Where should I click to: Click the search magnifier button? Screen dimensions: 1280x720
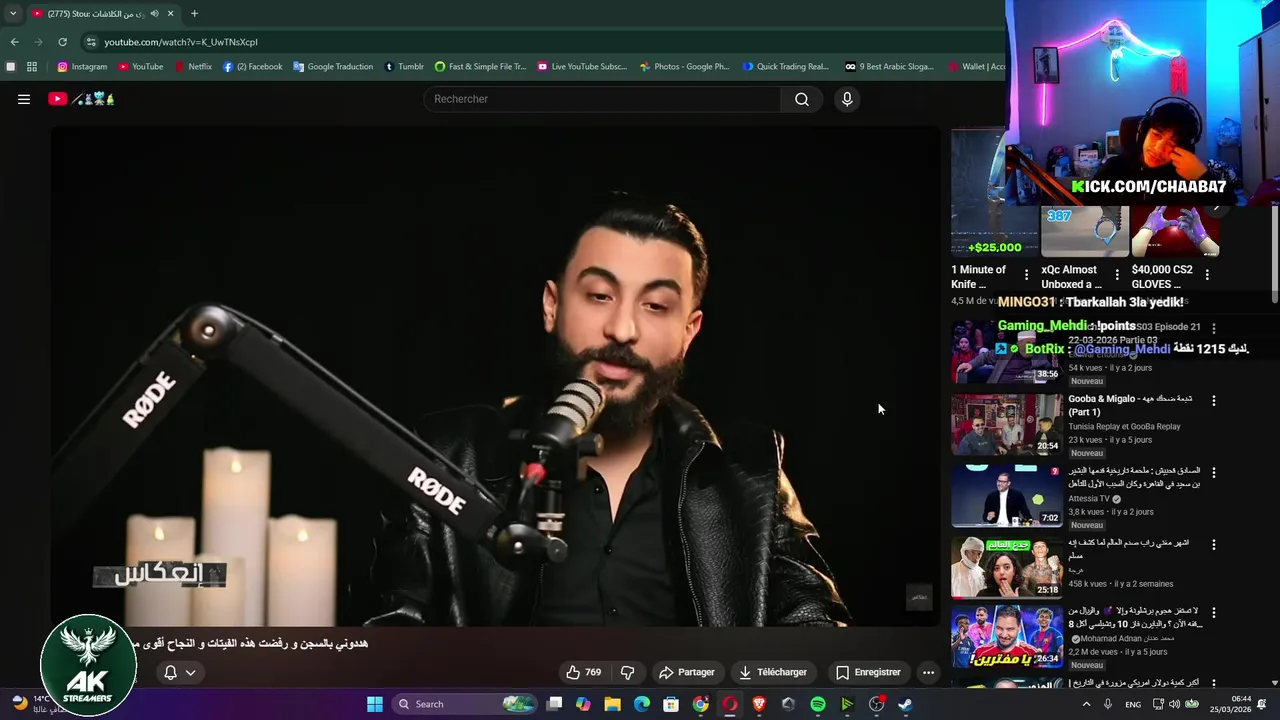(801, 99)
